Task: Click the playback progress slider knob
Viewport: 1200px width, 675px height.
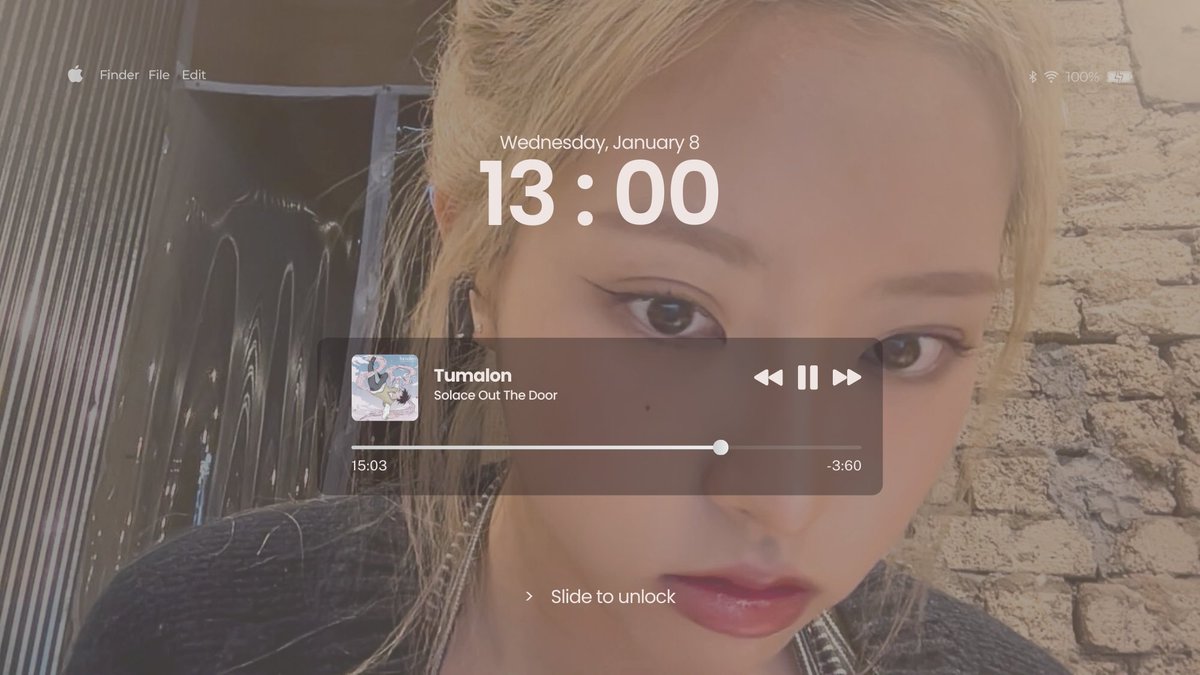Action: 721,447
